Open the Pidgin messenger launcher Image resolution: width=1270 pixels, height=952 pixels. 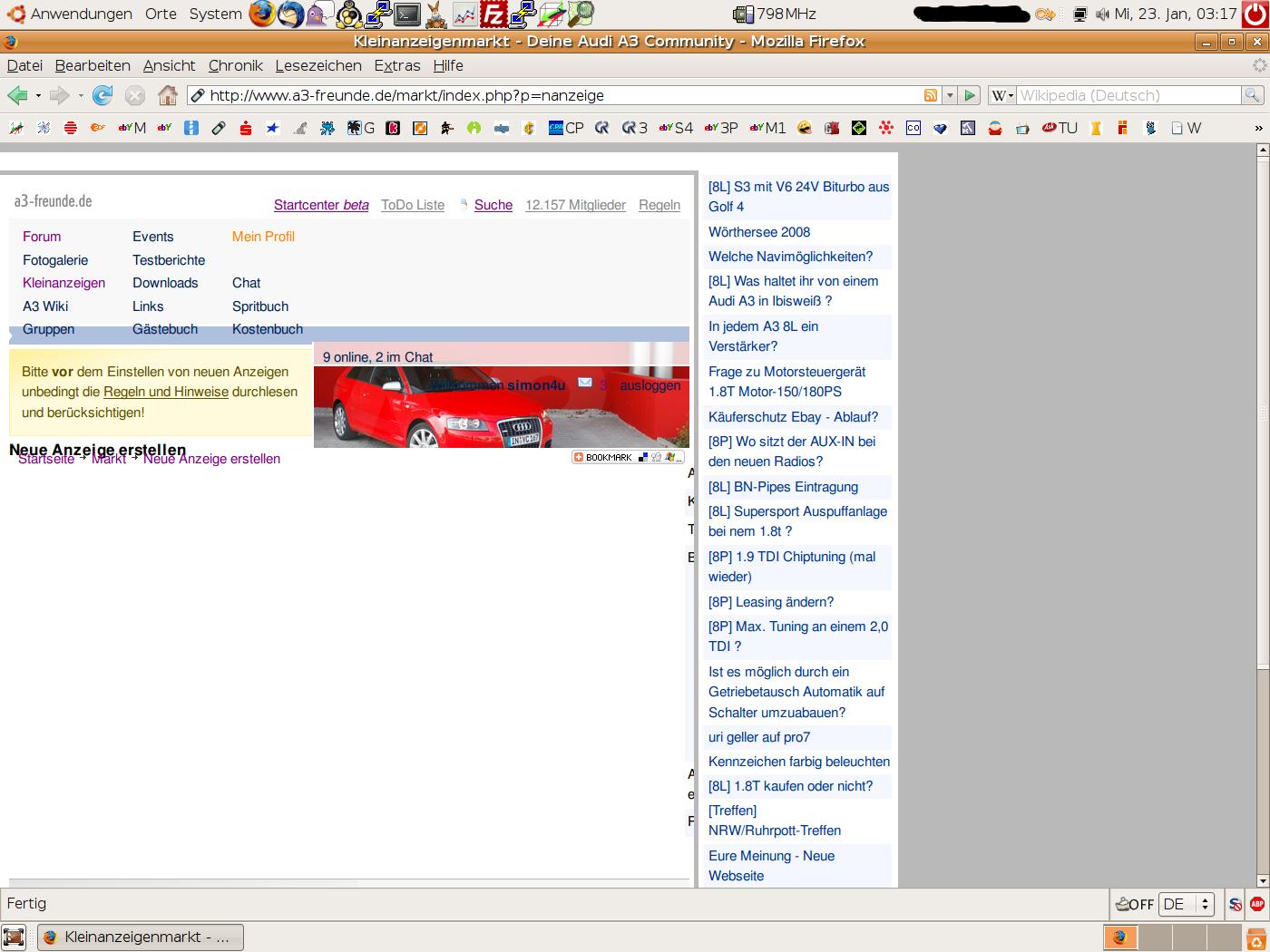tap(318, 14)
